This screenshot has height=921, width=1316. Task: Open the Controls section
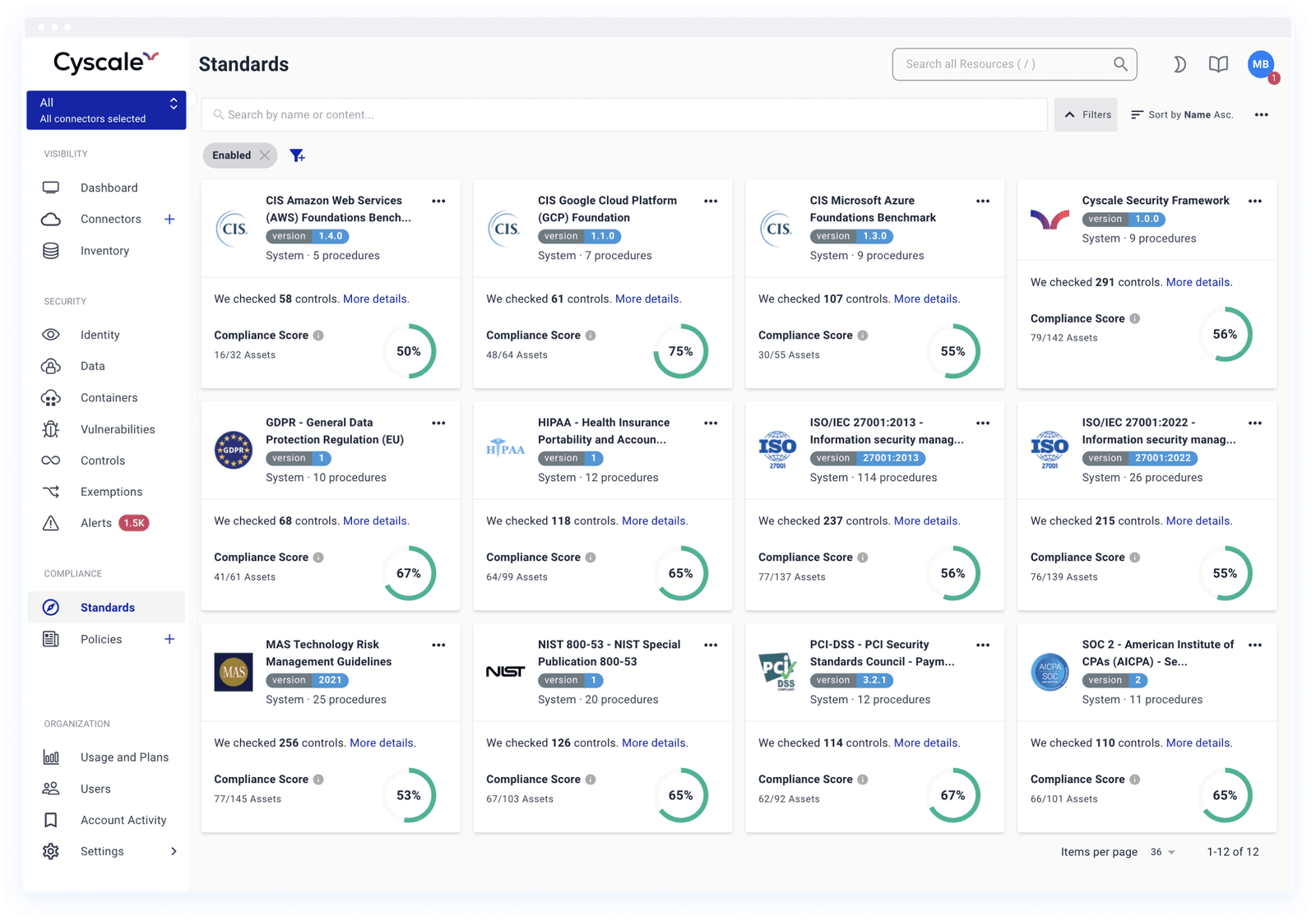click(102, 460)
